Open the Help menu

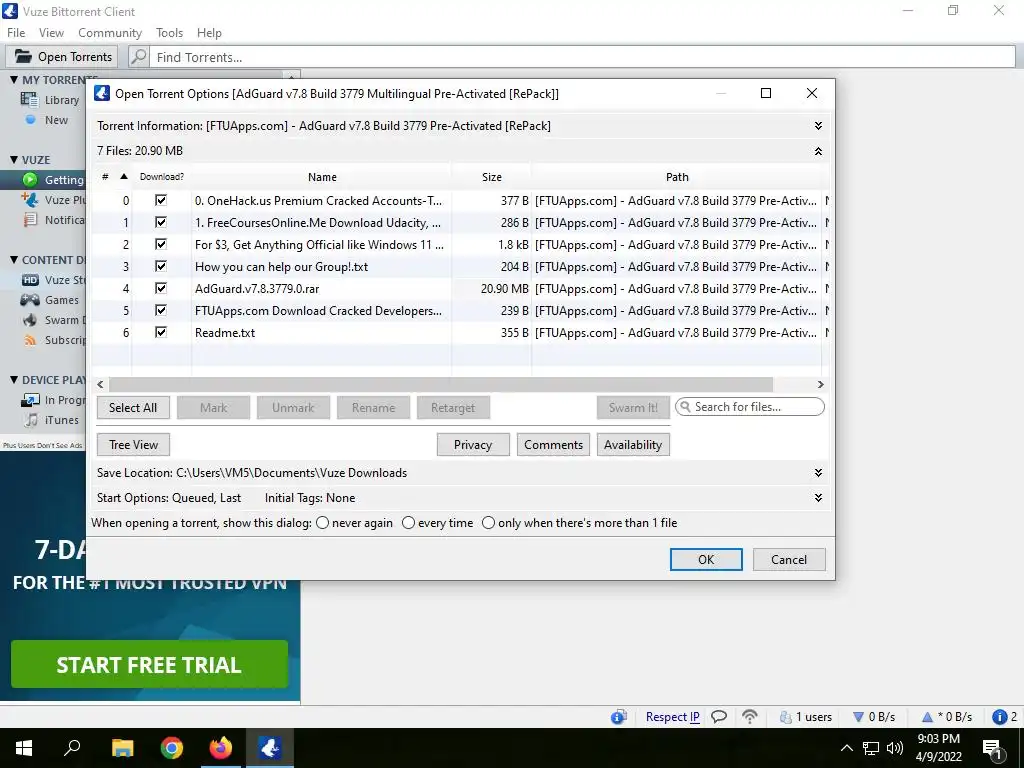click(209, 33)
